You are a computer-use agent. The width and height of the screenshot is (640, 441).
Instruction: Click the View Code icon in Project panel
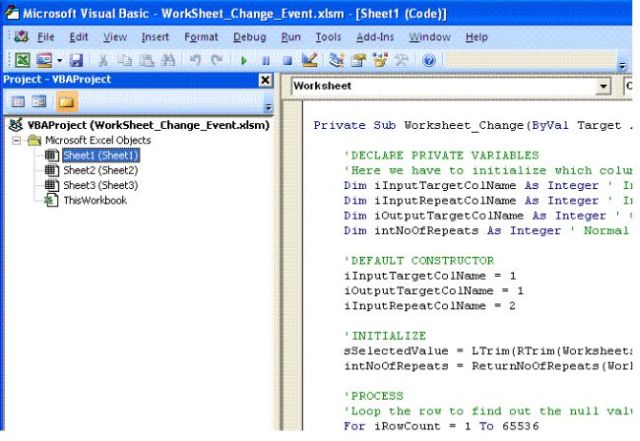click(x=18, y=101)
